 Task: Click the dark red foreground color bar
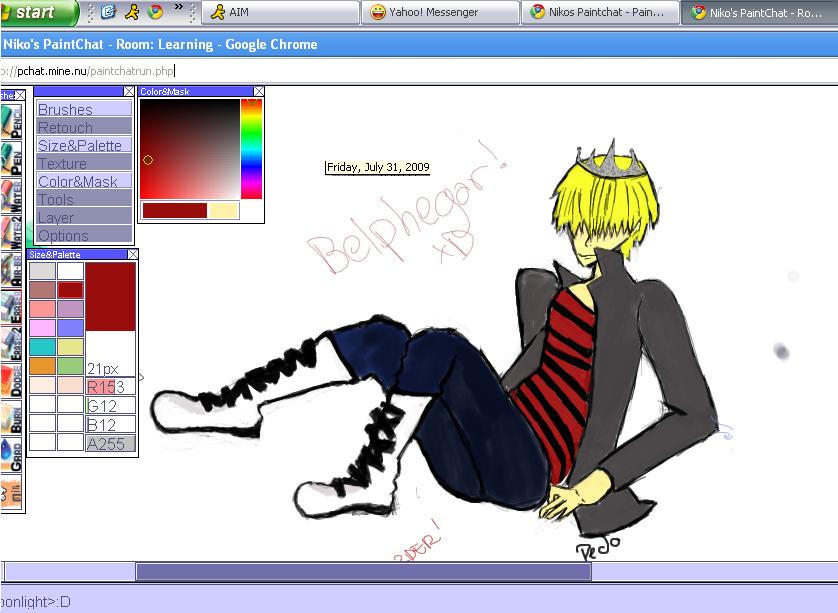pos(175,210)
